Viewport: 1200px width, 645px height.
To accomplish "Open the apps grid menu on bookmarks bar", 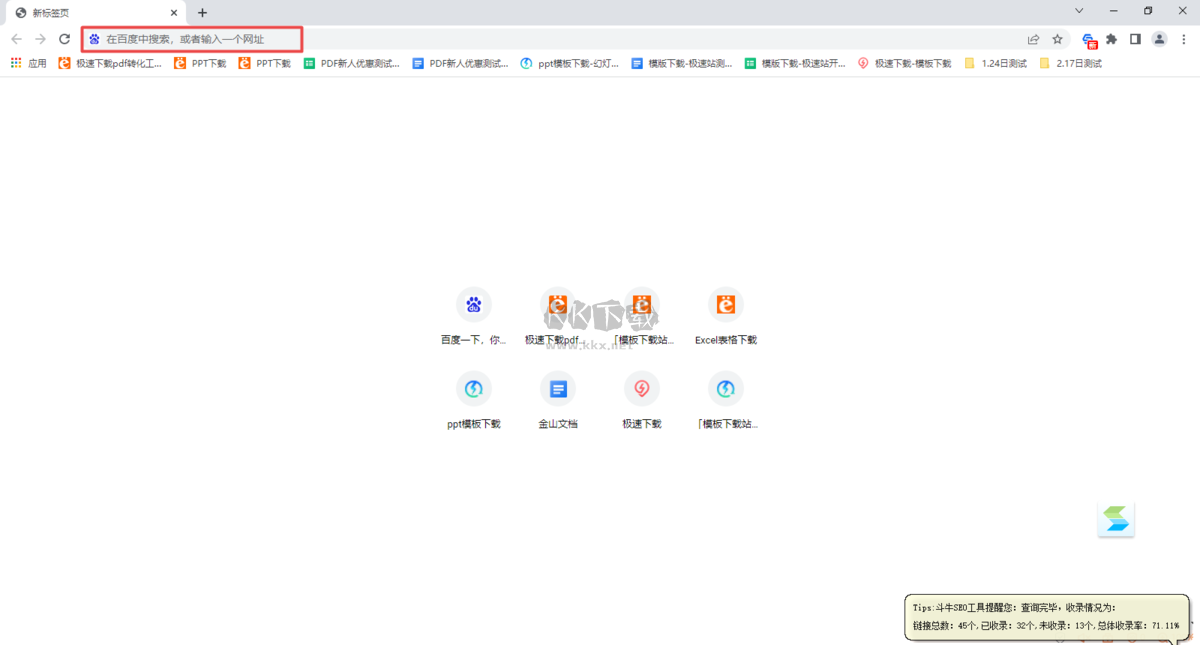I will (15, 62).
